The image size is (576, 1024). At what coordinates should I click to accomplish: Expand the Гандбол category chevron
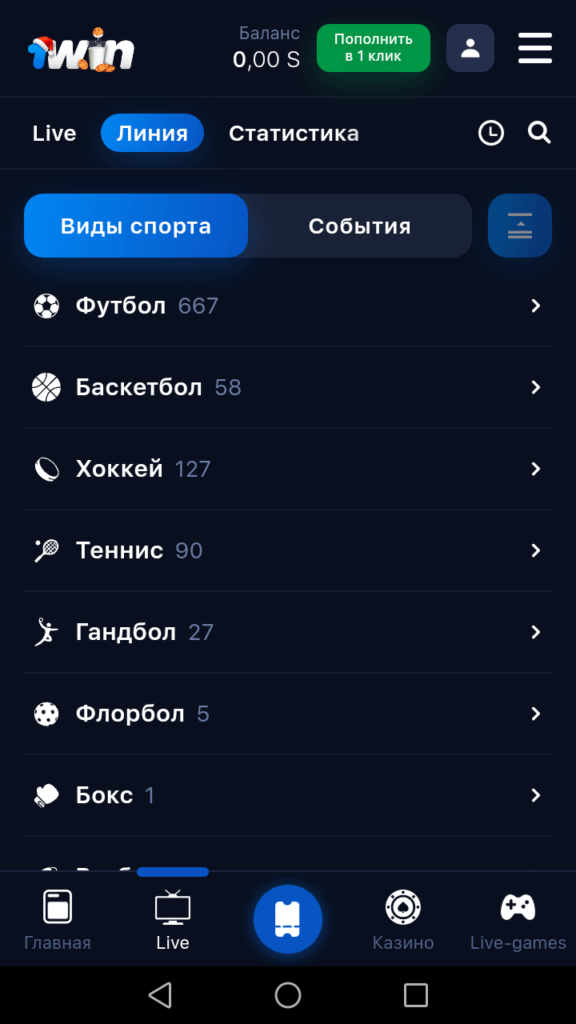pyautogui.click(x=536, y=632)
